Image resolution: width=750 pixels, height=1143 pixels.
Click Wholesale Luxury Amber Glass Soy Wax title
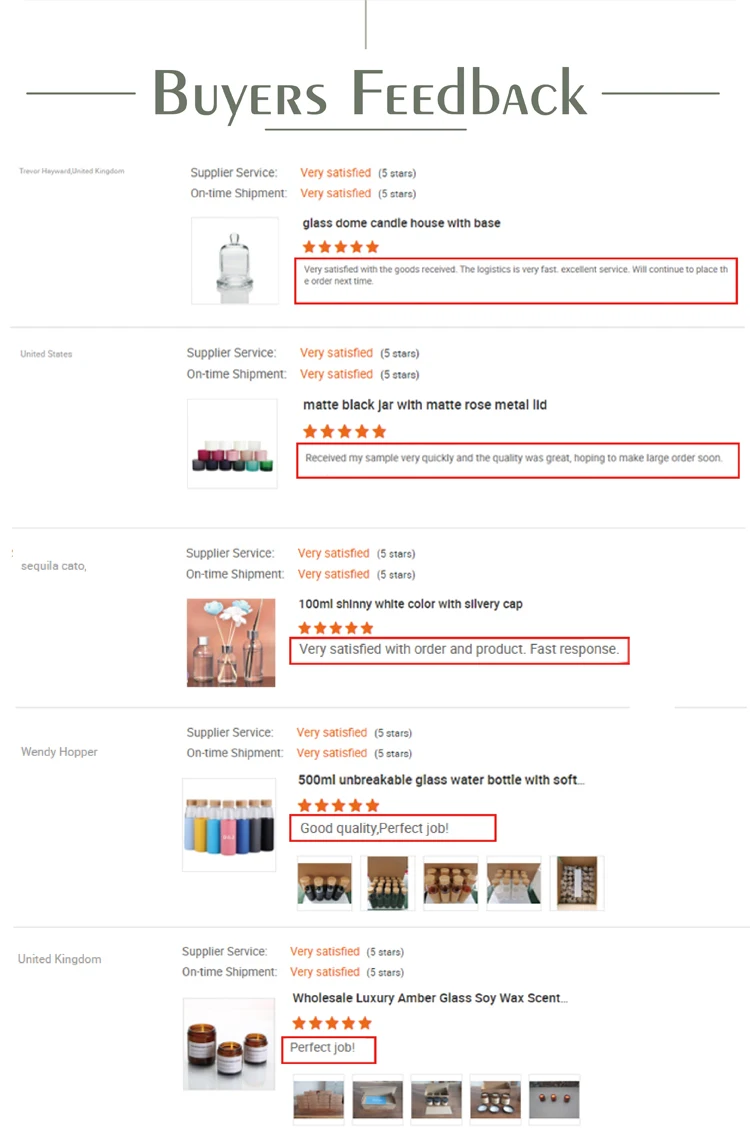430,997
